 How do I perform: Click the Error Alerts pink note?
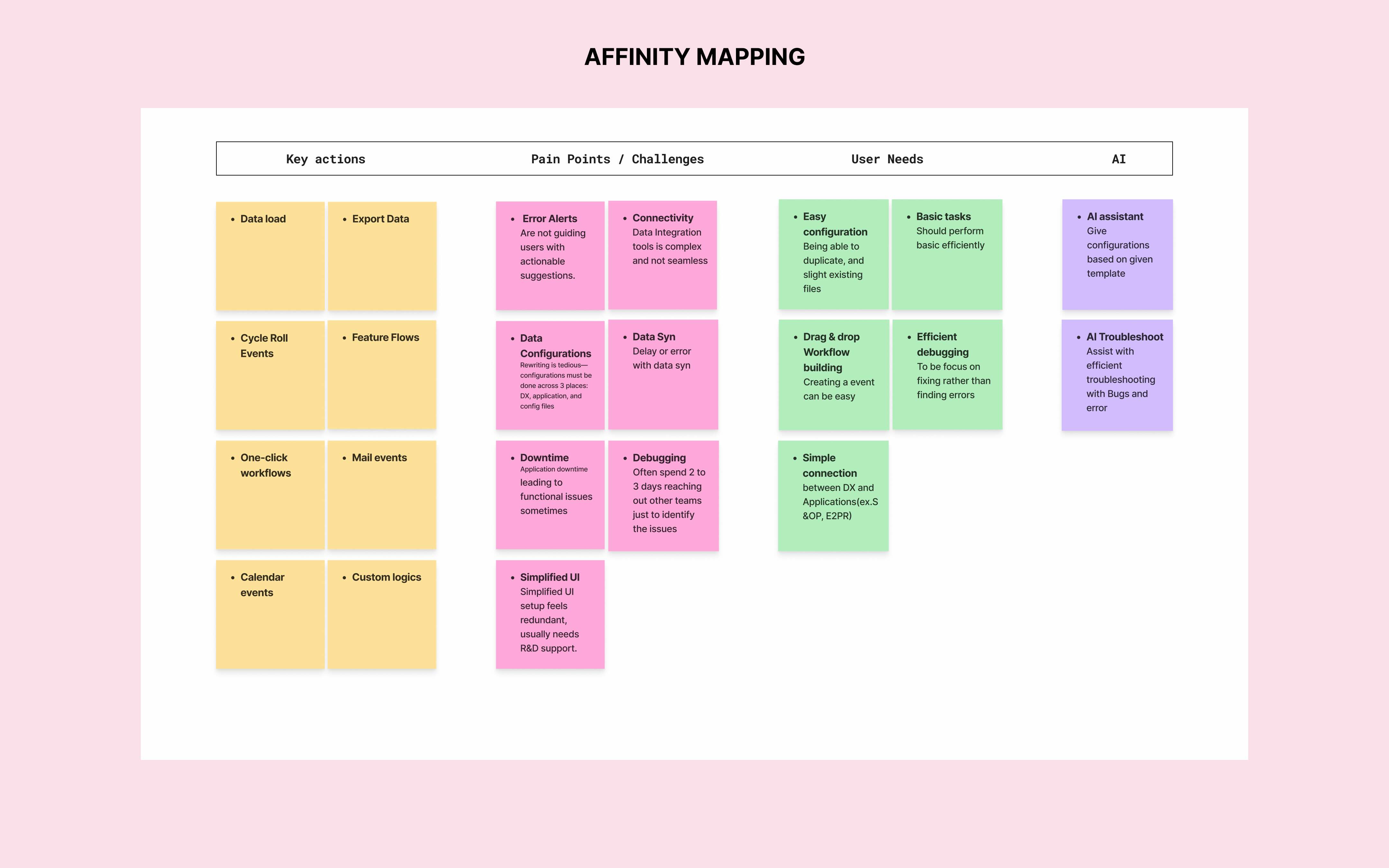pos(550,256)
